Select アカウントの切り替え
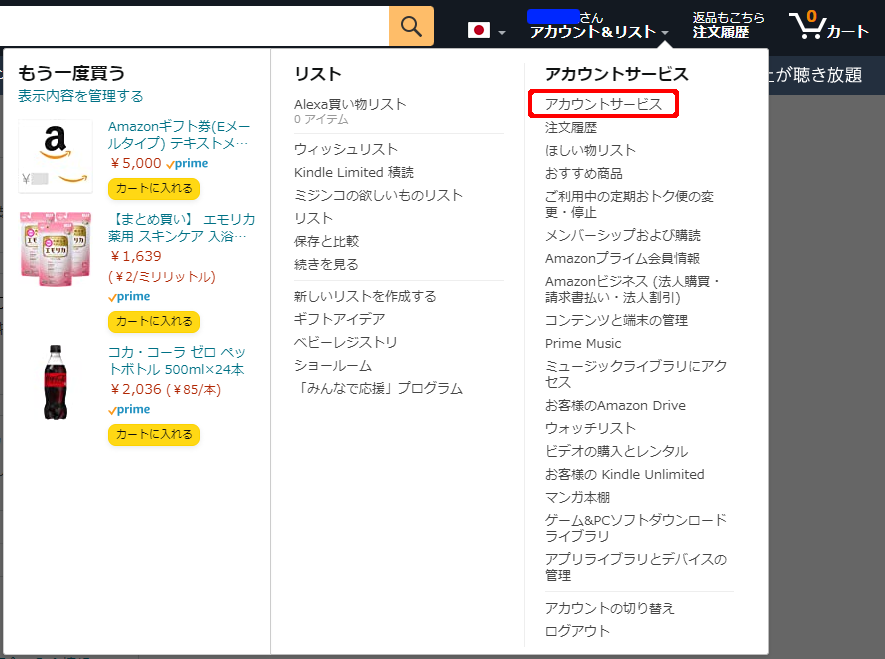The image size is (885, 659). (610, 608)
